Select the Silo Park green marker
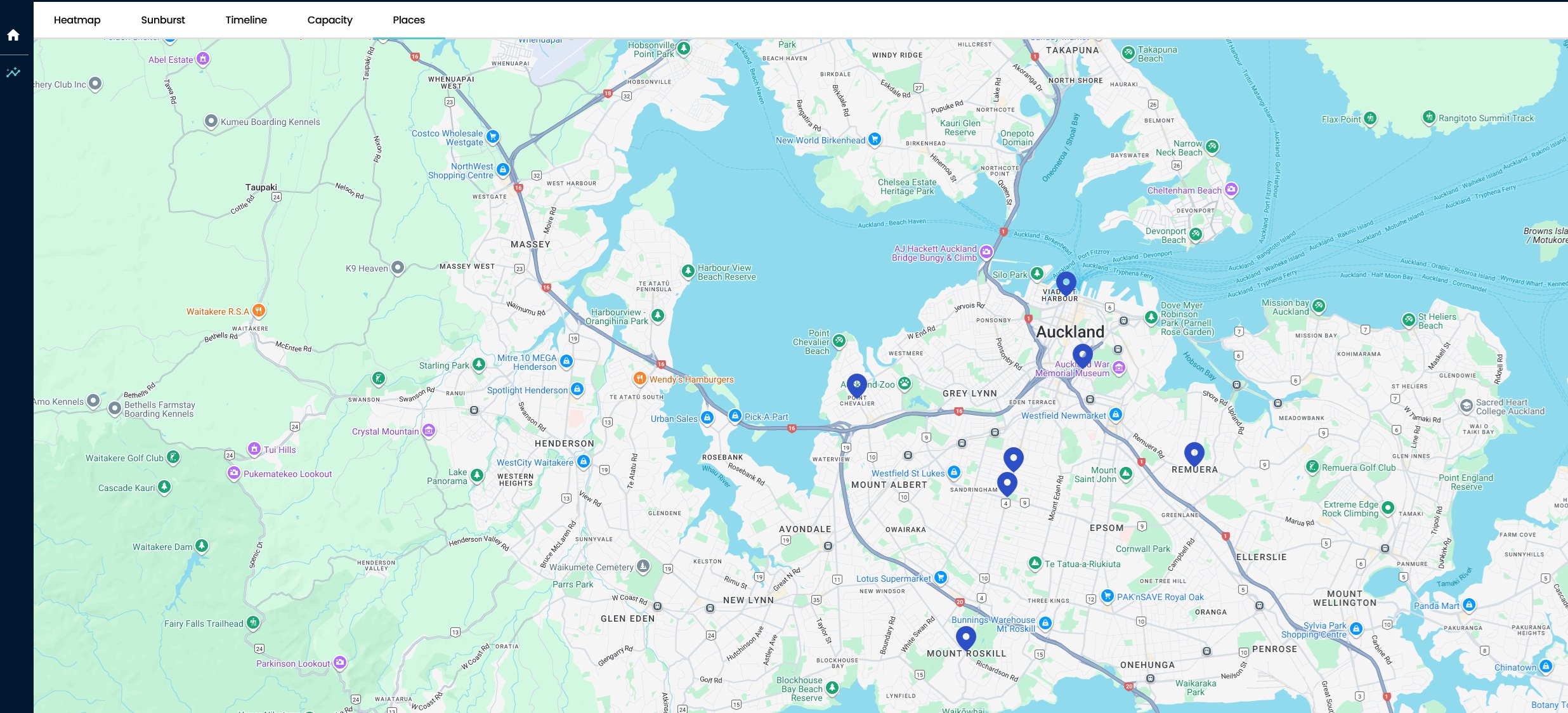1568x713 pixels. (x=1036, y=274)
